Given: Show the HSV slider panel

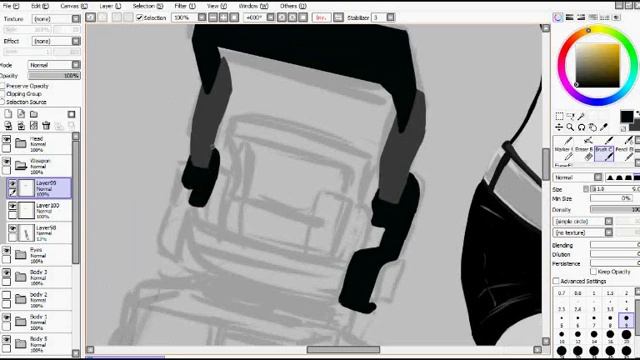Looking at the screenshot, I should pyautogui.click(x=581, y=17).
